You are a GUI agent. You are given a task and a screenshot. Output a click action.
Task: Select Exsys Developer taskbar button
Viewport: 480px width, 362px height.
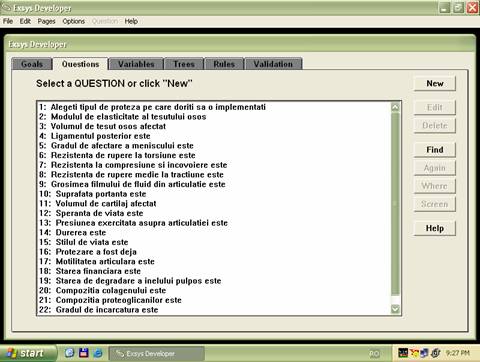[157, 354]
